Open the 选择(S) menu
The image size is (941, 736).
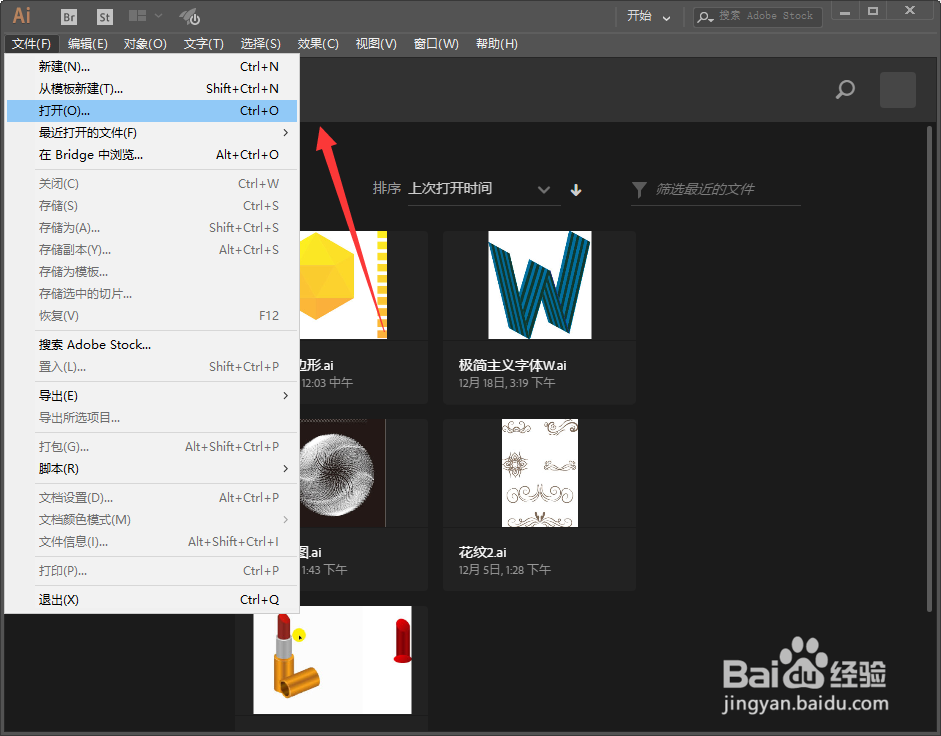[260, 44]
